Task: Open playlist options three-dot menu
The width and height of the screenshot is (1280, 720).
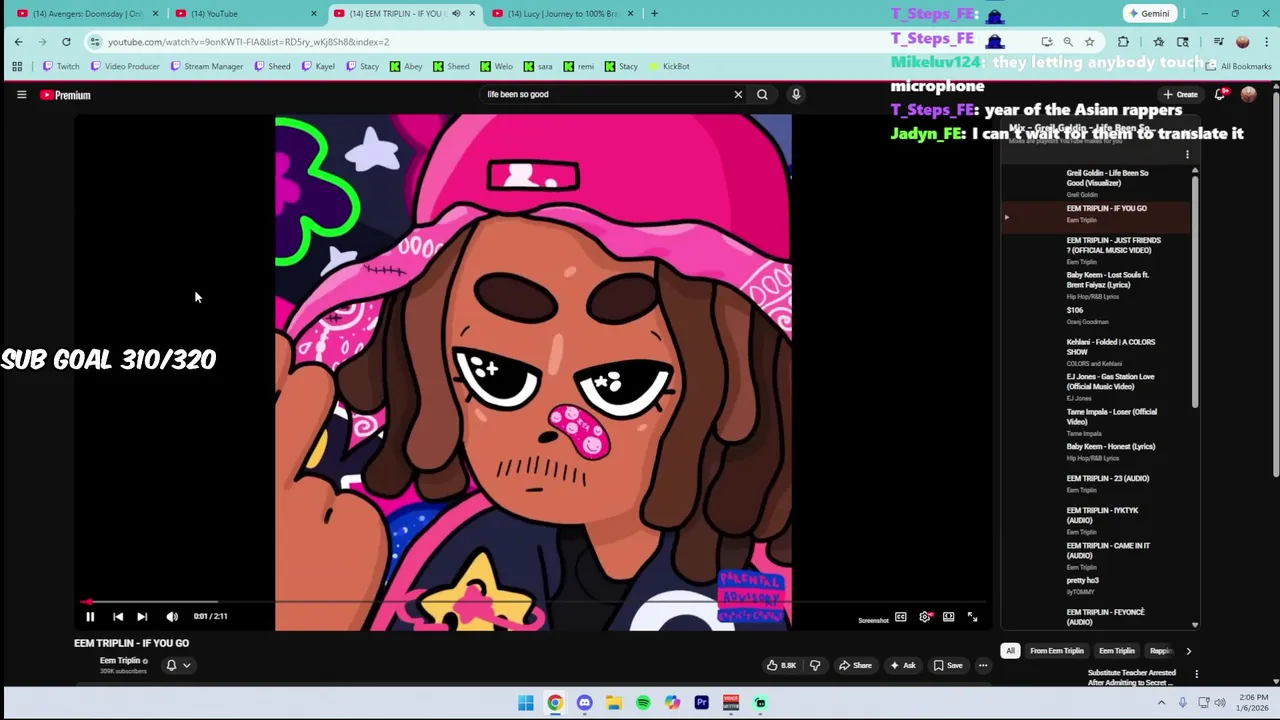Action: tap(1187, 155)
